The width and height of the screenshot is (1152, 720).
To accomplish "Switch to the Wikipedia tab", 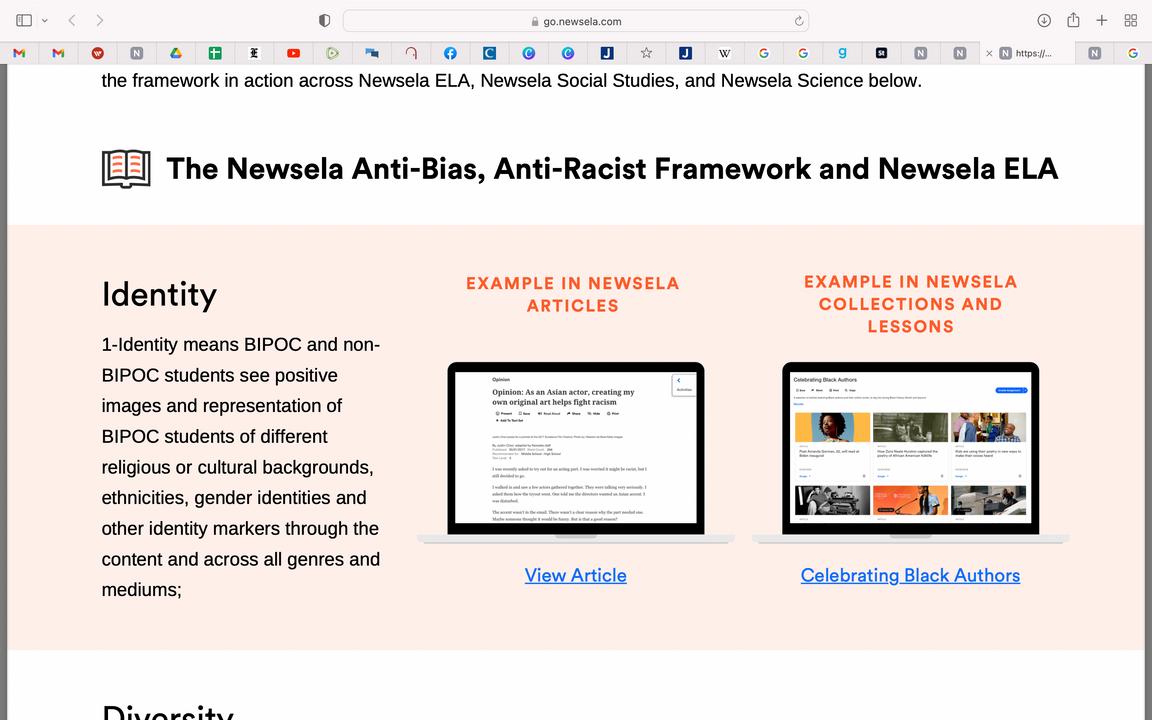I will [x=724, y=53].
